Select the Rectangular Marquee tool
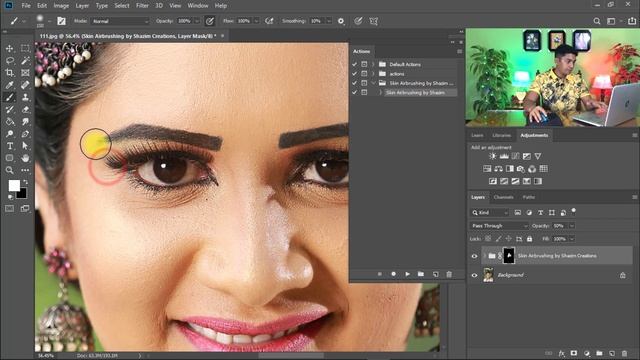 pos(25,48)
